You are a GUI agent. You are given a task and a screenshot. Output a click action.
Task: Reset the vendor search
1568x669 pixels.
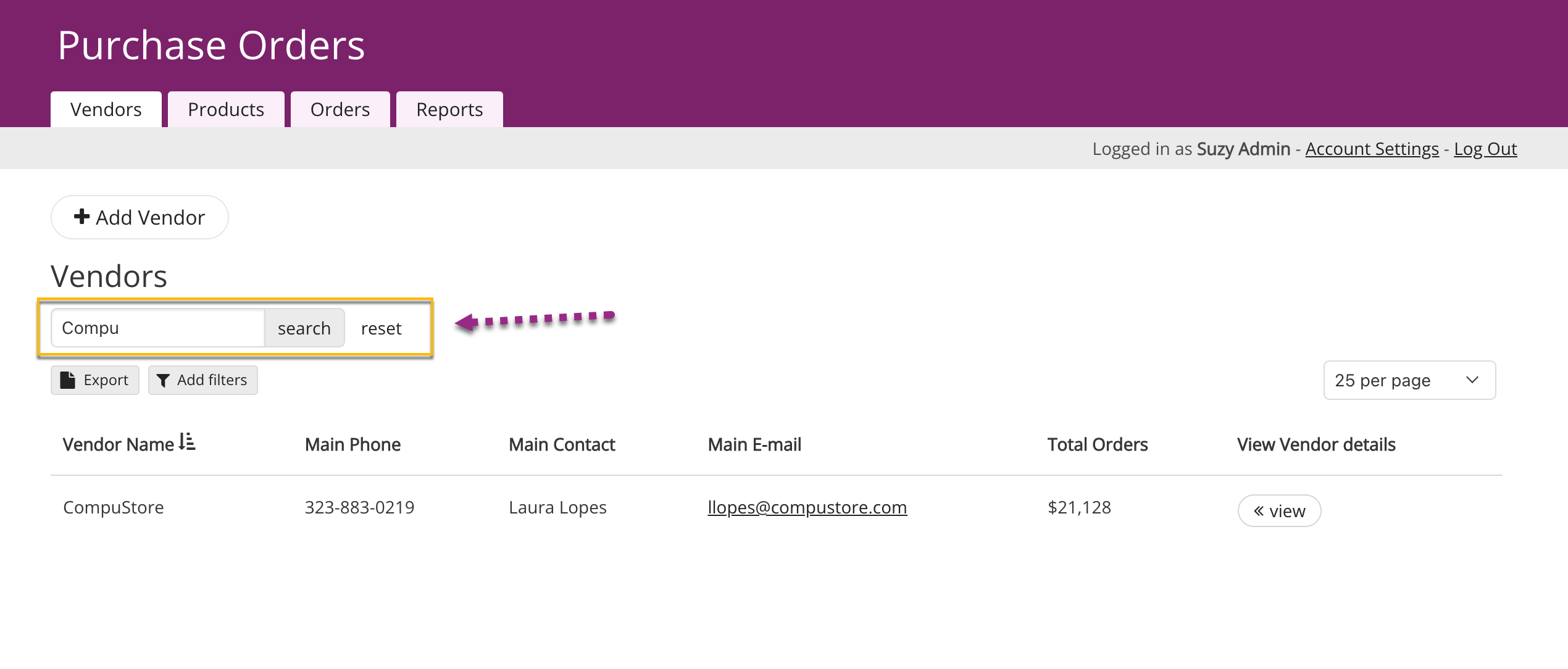coord(381,328)
